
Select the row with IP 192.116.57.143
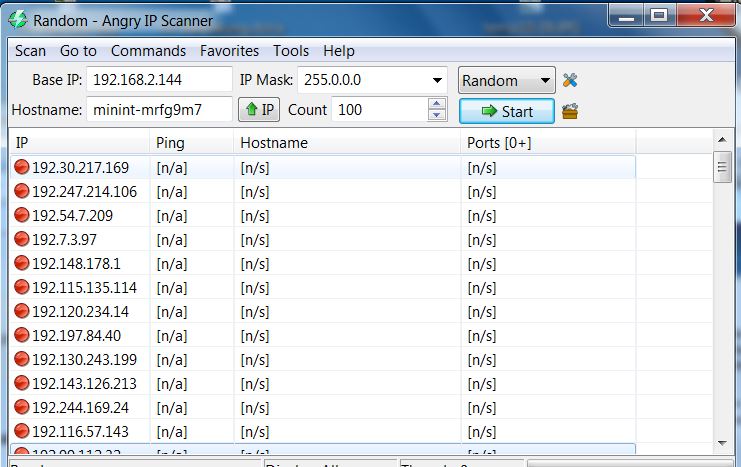tap(323, 432)
